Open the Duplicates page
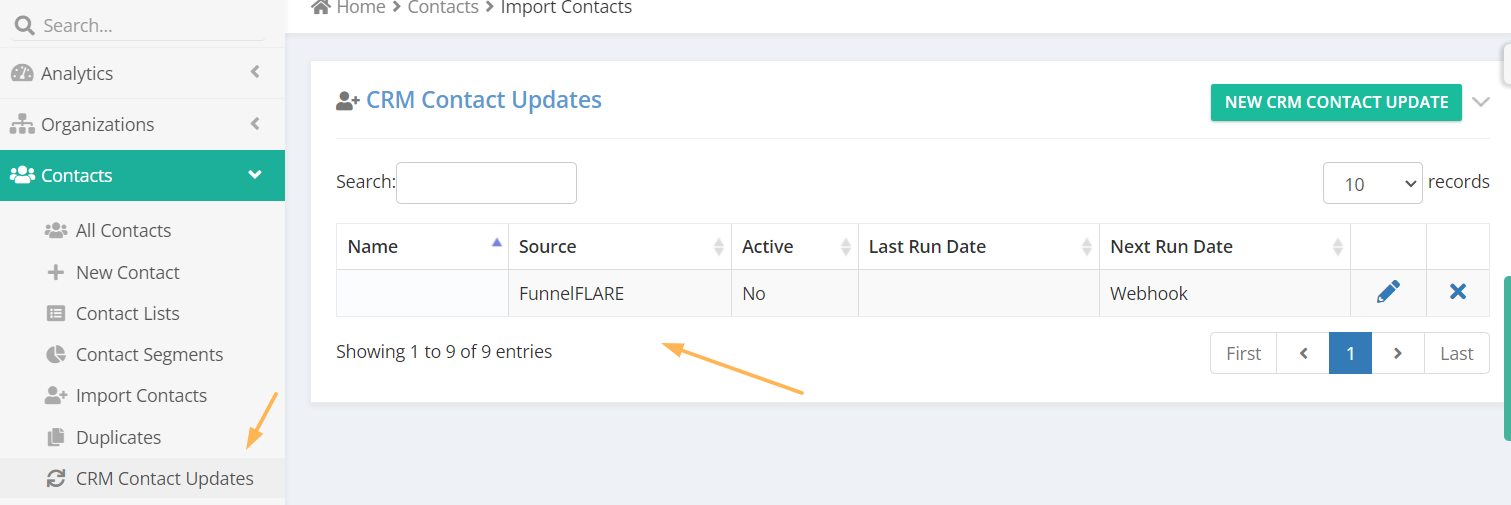 pyautogui.click(x=118, y=437)
